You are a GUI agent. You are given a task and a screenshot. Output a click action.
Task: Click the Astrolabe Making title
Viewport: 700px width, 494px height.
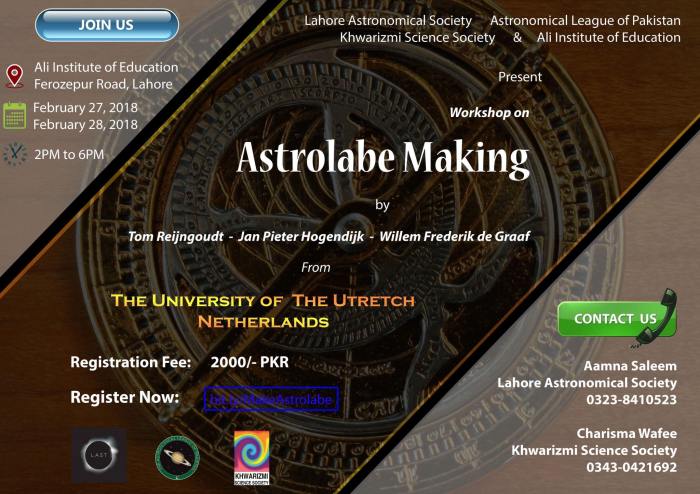(x=382, y=159)
